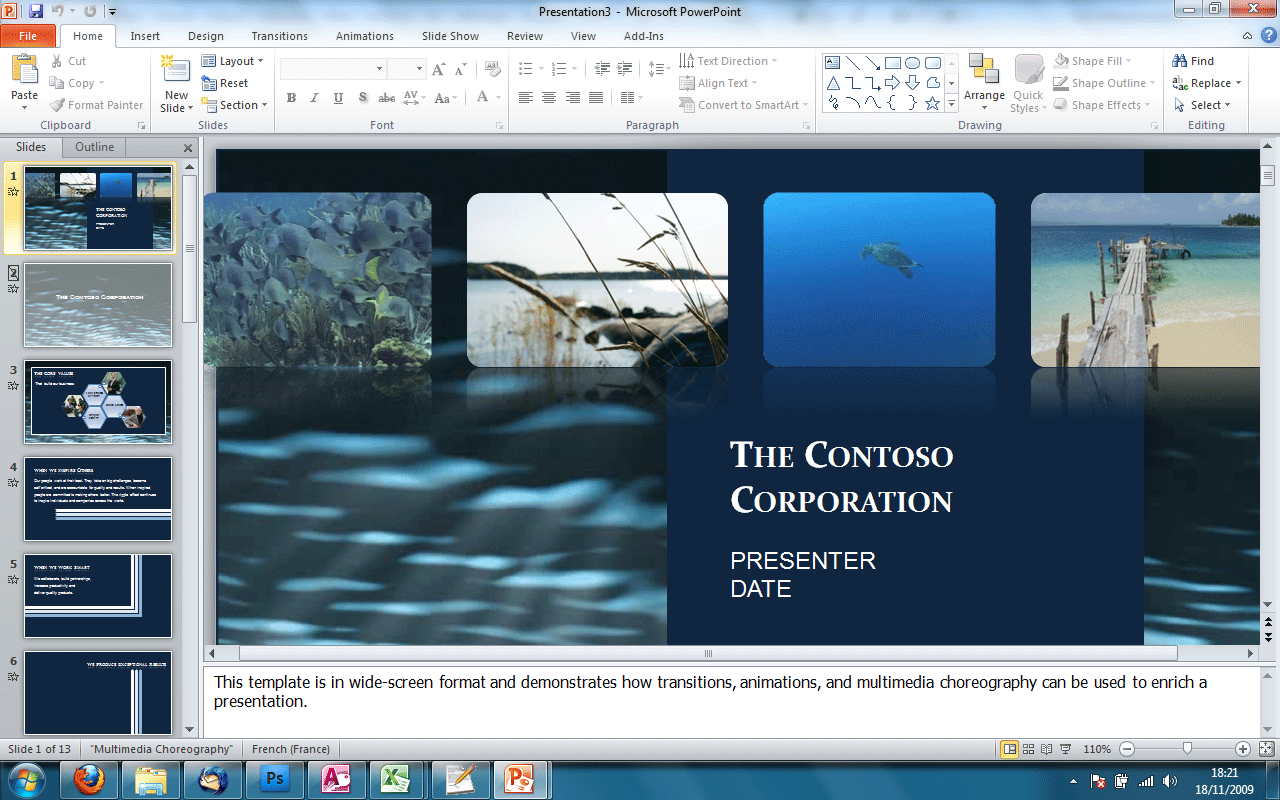The width and height of the screenshot is (1280, 800).
Task: Open the Arrange dropdown
Action: [x=984, y=82]
